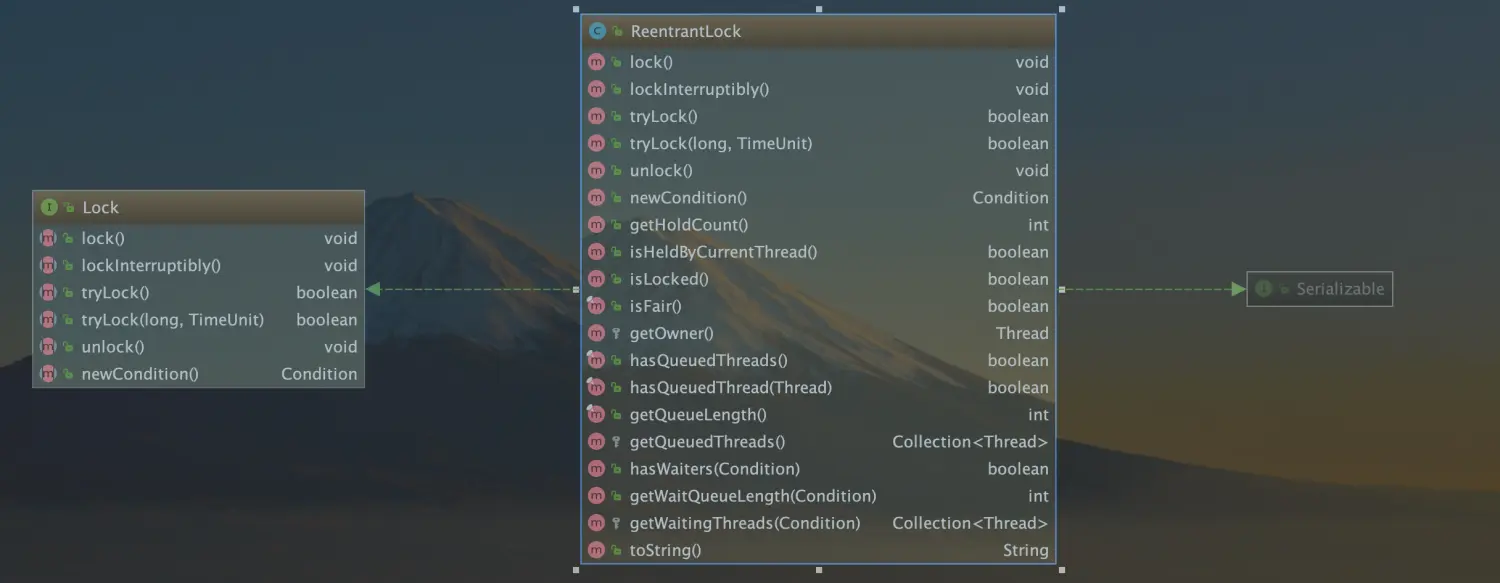Select newCondition() in the Lock interface
The image size is (1500, 583).
tap(198, 374)
